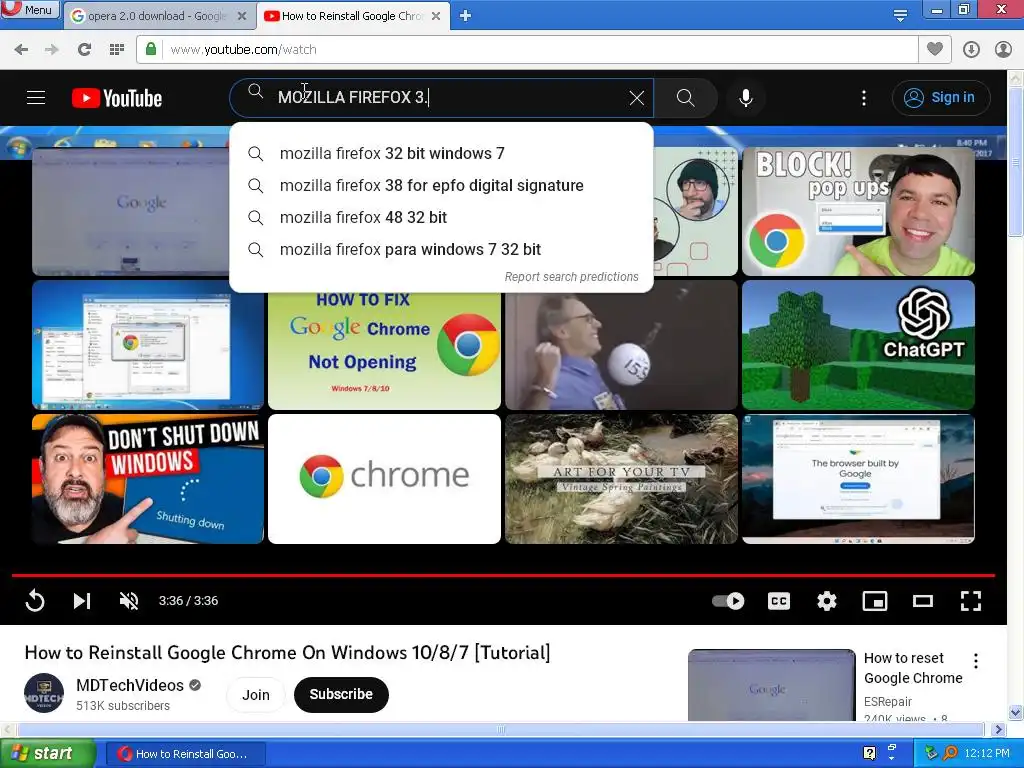Screen dimensions: 1024x768
Task: Clear the YouTube search query
Action: point(637,98)
